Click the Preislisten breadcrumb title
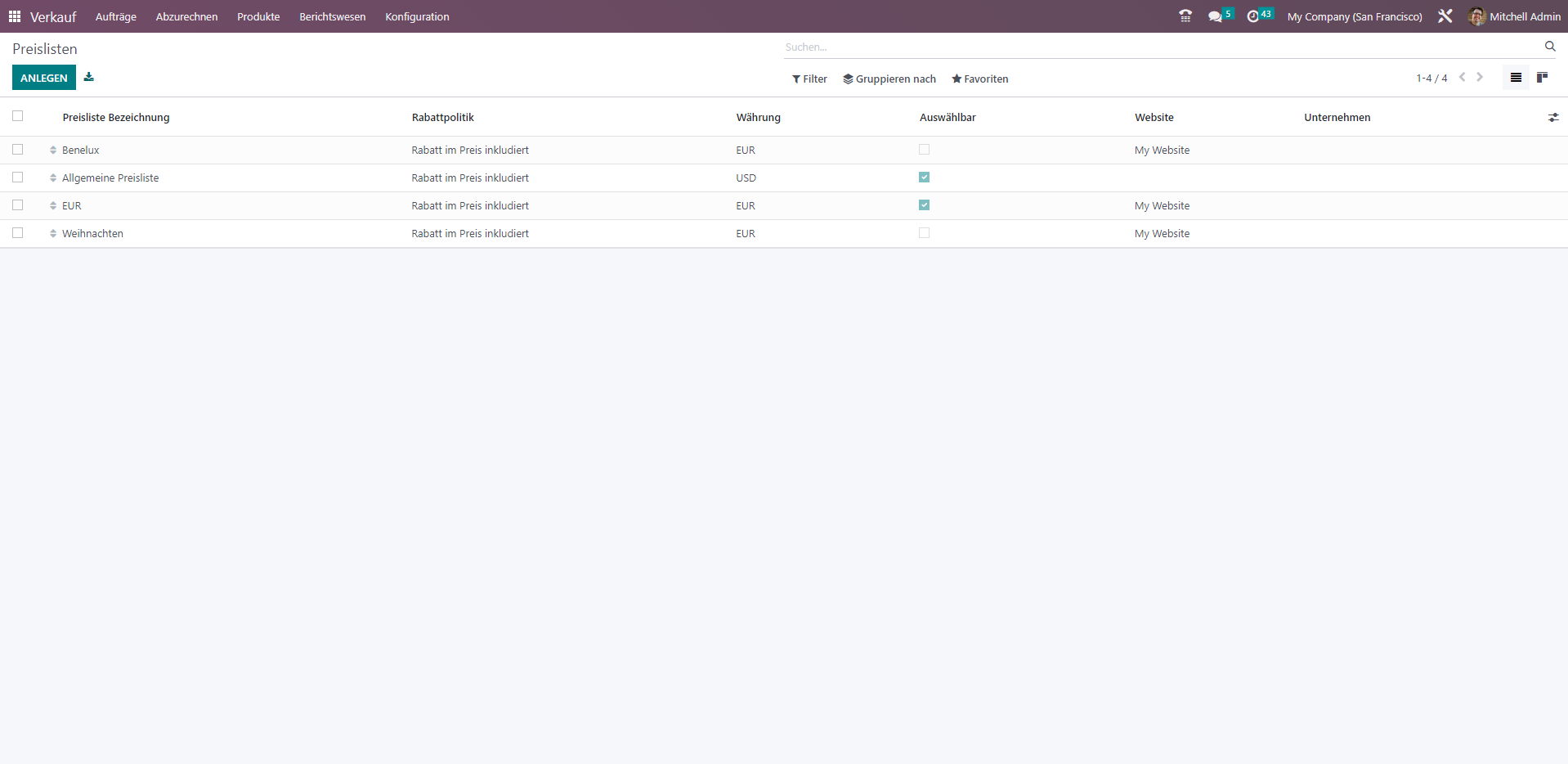 [x=45, y=49]
